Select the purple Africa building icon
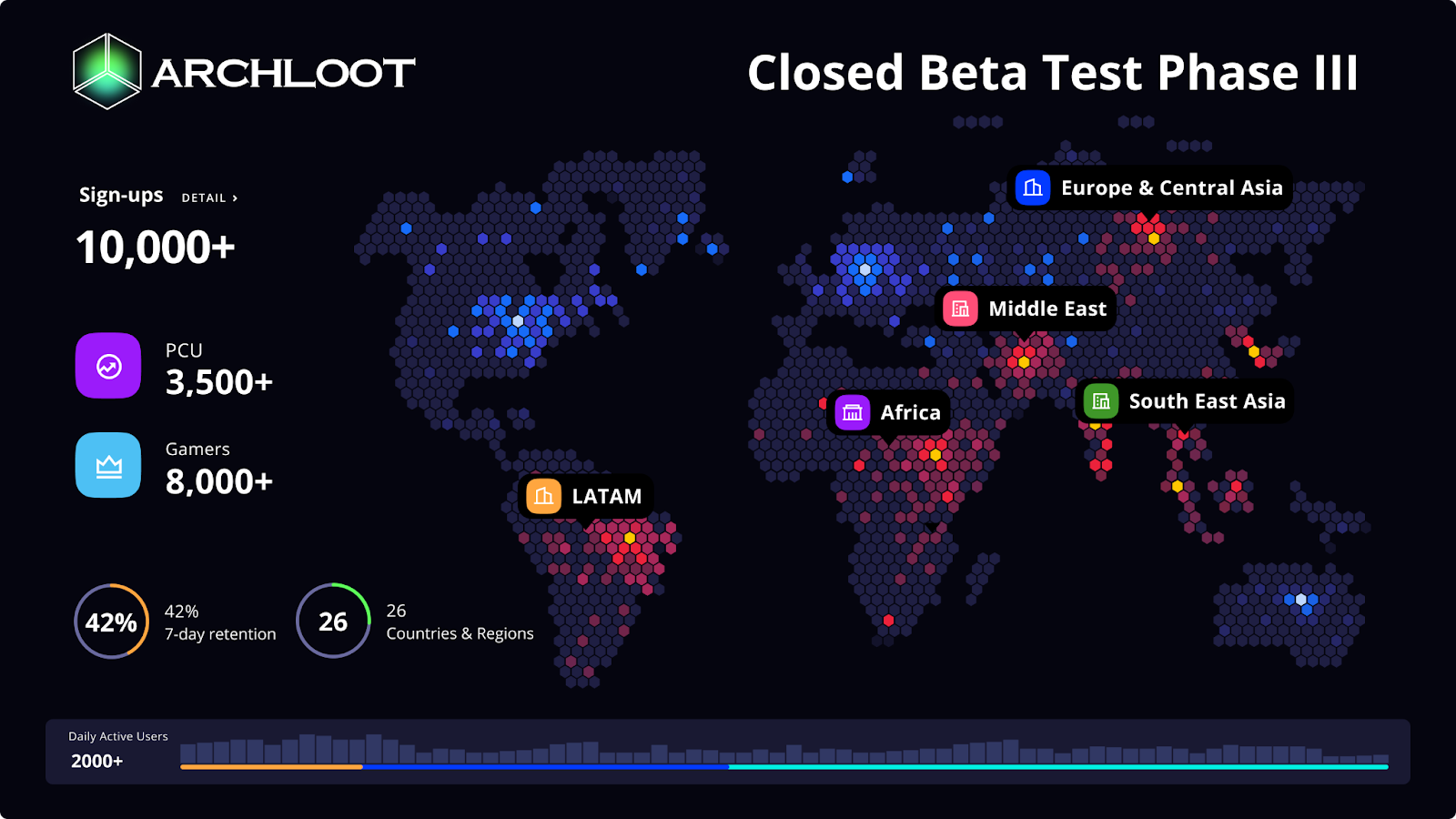Screen dimensions: 1456x819 click(x=853, y=412)
